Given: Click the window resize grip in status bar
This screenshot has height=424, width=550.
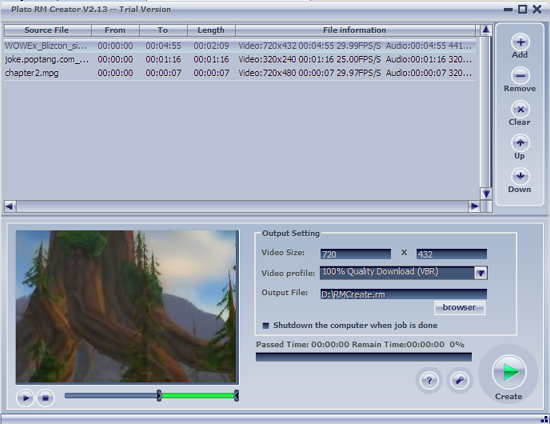Looking at the screenshot, I should tap(544, 419).
